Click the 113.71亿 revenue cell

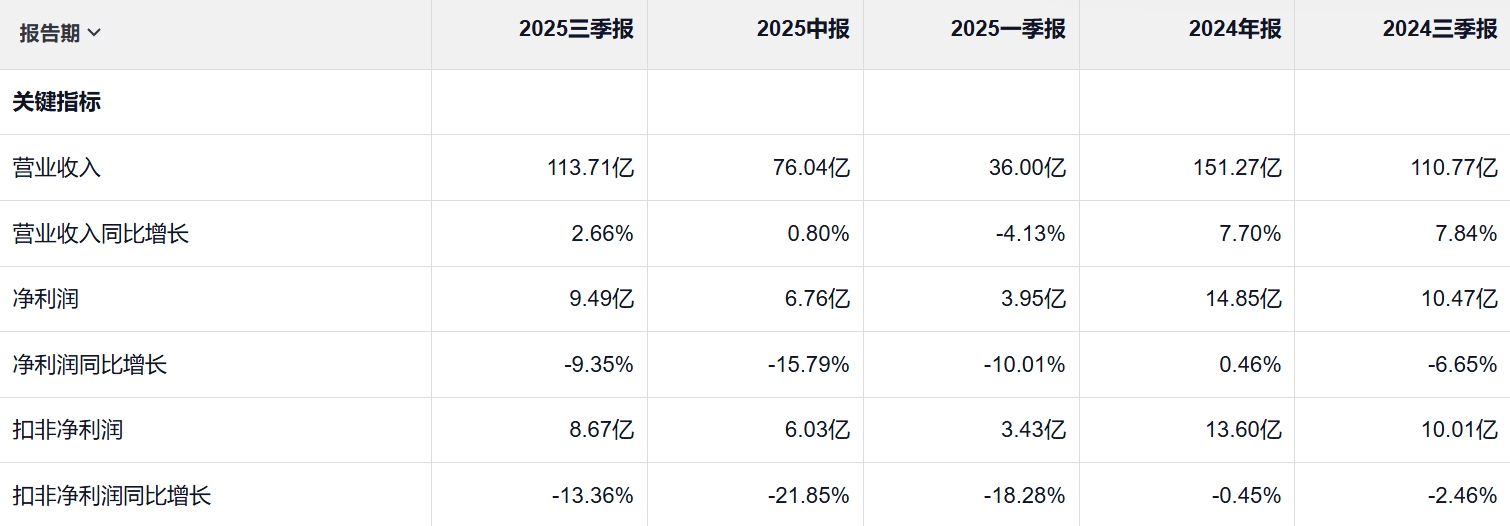point(588,168)
